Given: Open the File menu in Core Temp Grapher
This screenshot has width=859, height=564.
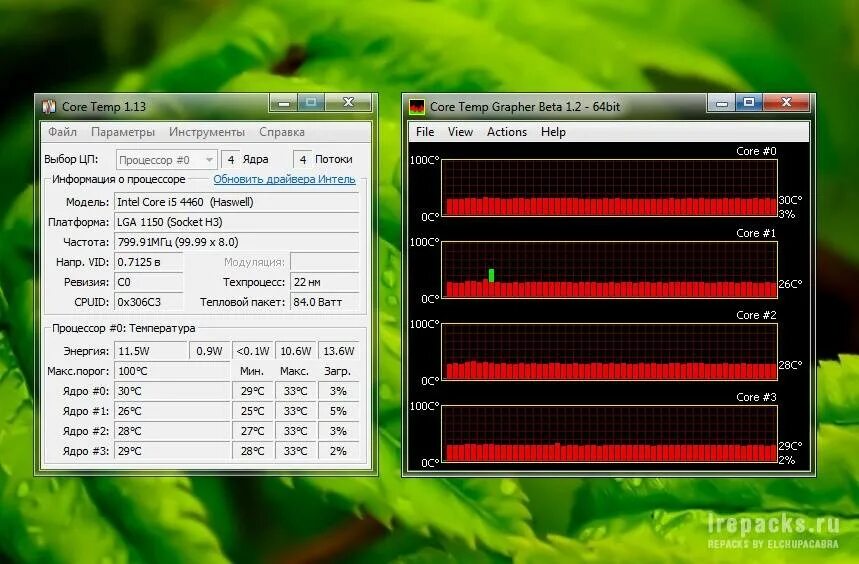Looking at the screenshot, I should click(425, 132).
